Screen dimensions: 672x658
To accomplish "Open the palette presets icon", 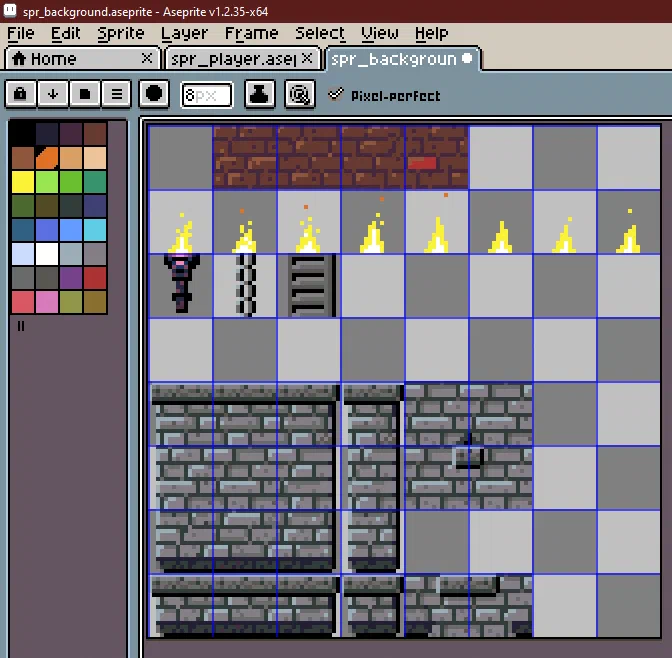I will coord(85,93).
